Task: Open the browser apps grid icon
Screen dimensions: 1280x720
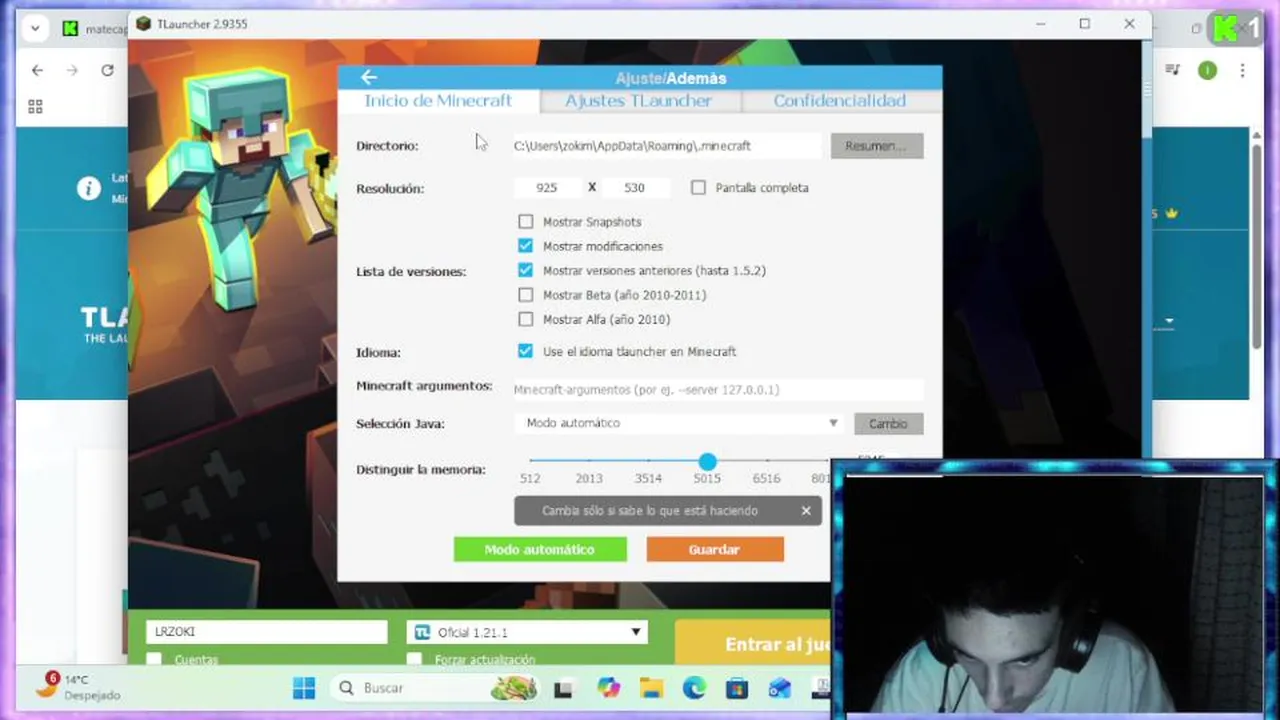Action: coord(35,107)
